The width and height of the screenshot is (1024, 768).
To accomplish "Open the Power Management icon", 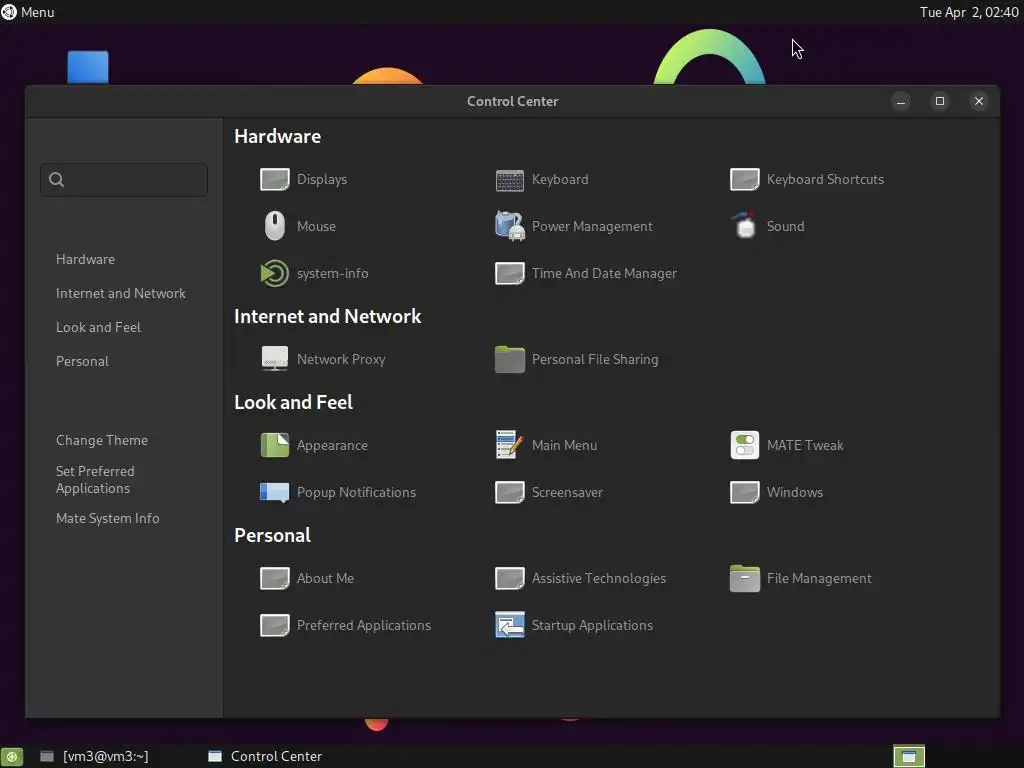I will pos(509,227).
